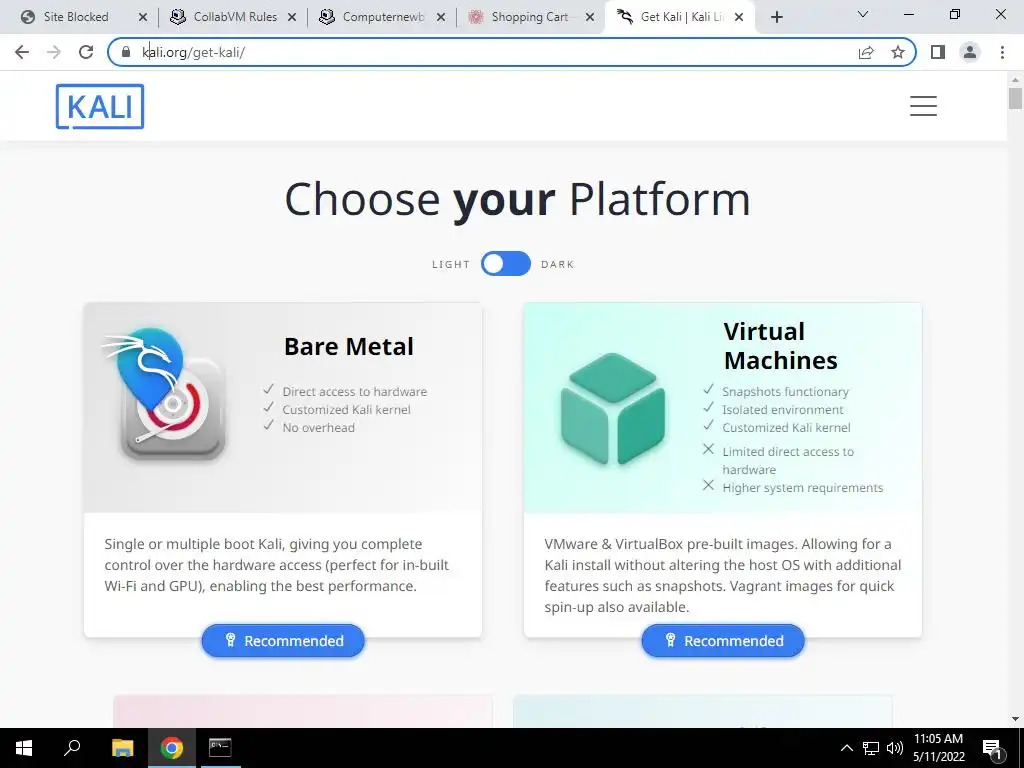
Task: Open the Chrome side panel
Action: coord(938,52)
